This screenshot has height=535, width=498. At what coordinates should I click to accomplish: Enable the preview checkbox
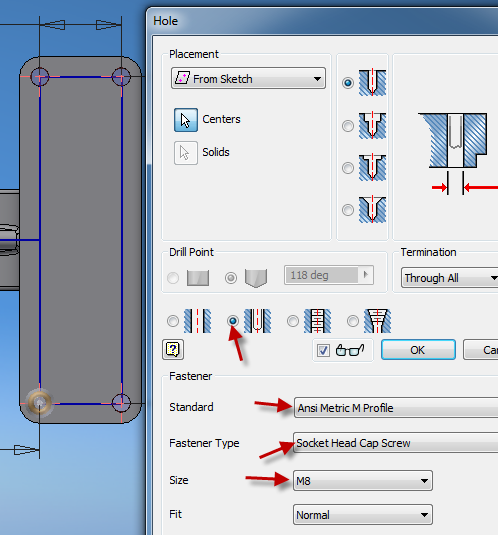[x=323, y=350]
